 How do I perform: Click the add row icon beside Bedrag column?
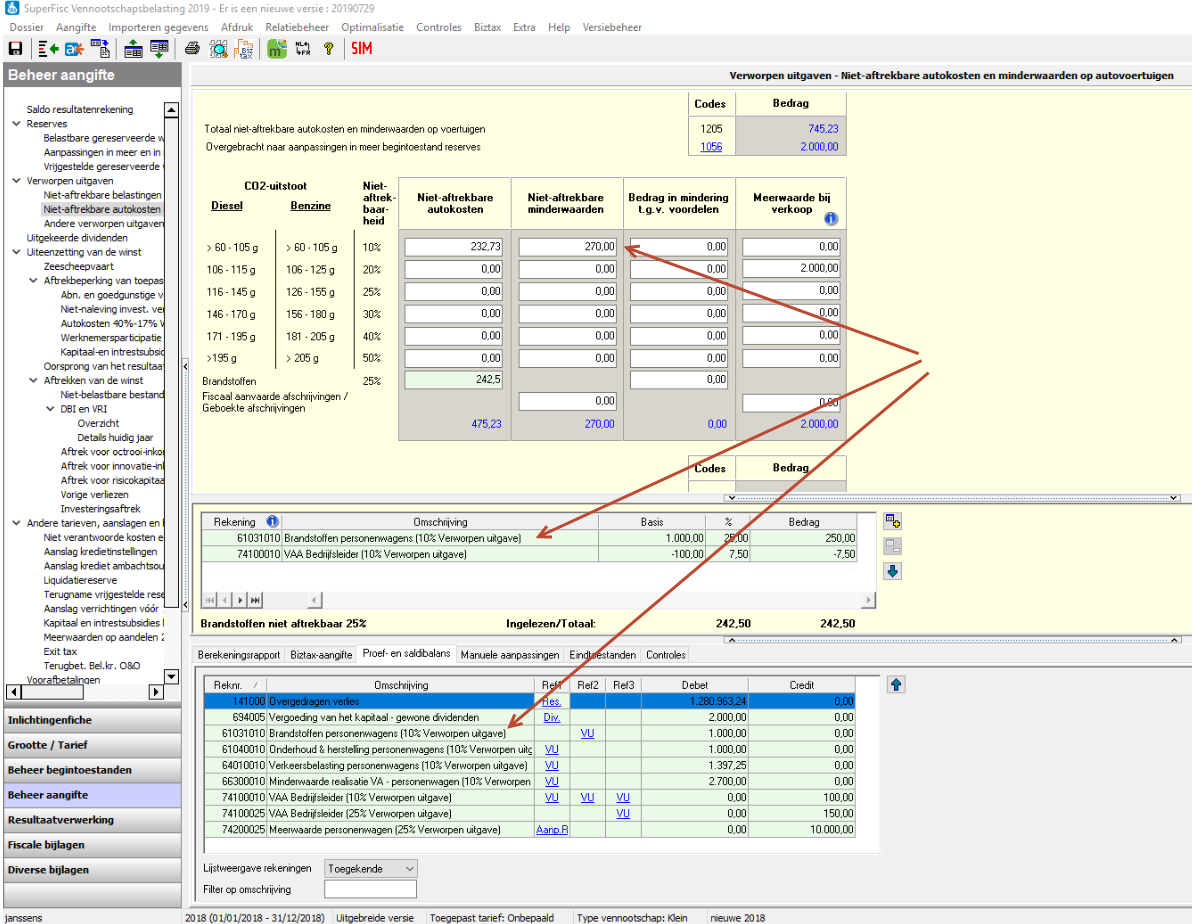[894, 522]
